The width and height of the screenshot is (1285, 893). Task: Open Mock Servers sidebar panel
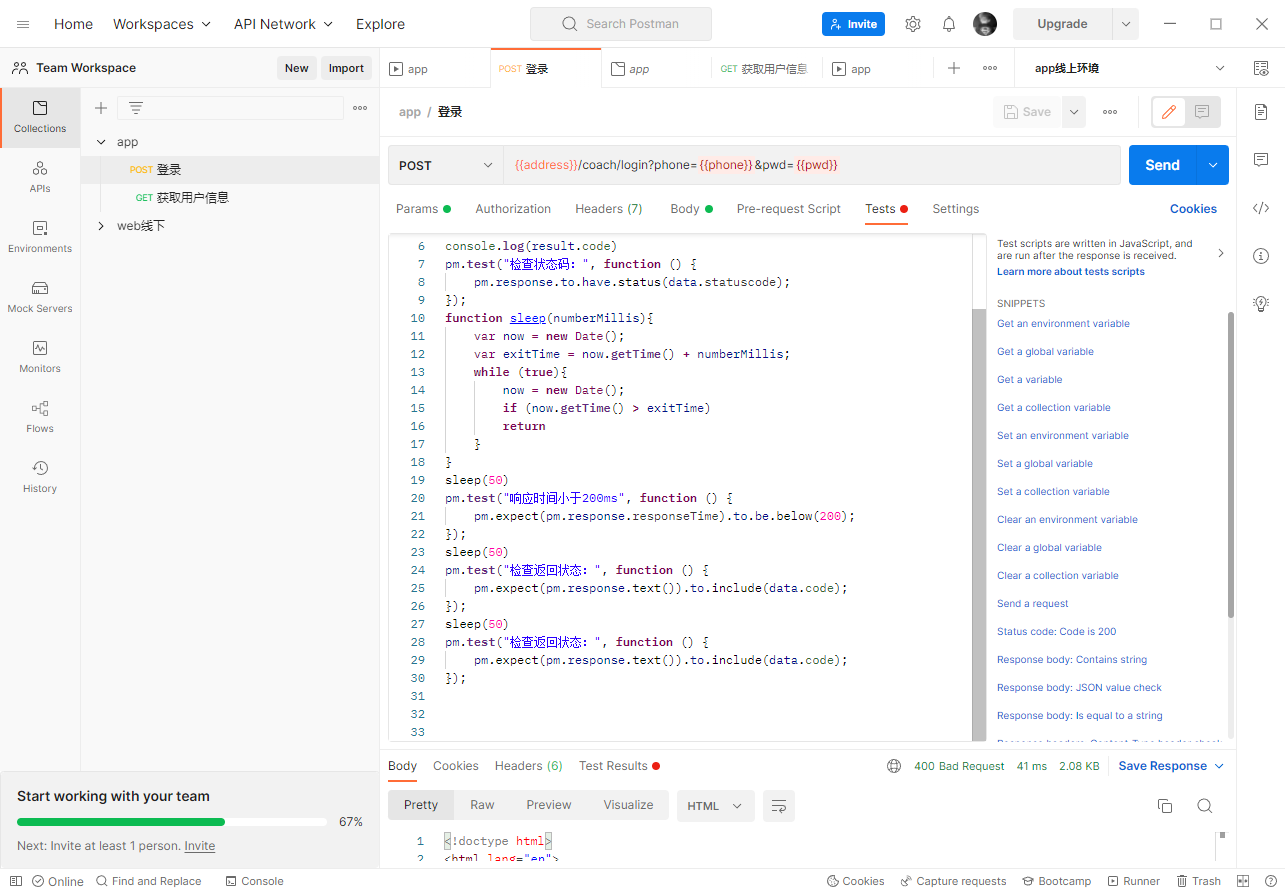point(40,297)
